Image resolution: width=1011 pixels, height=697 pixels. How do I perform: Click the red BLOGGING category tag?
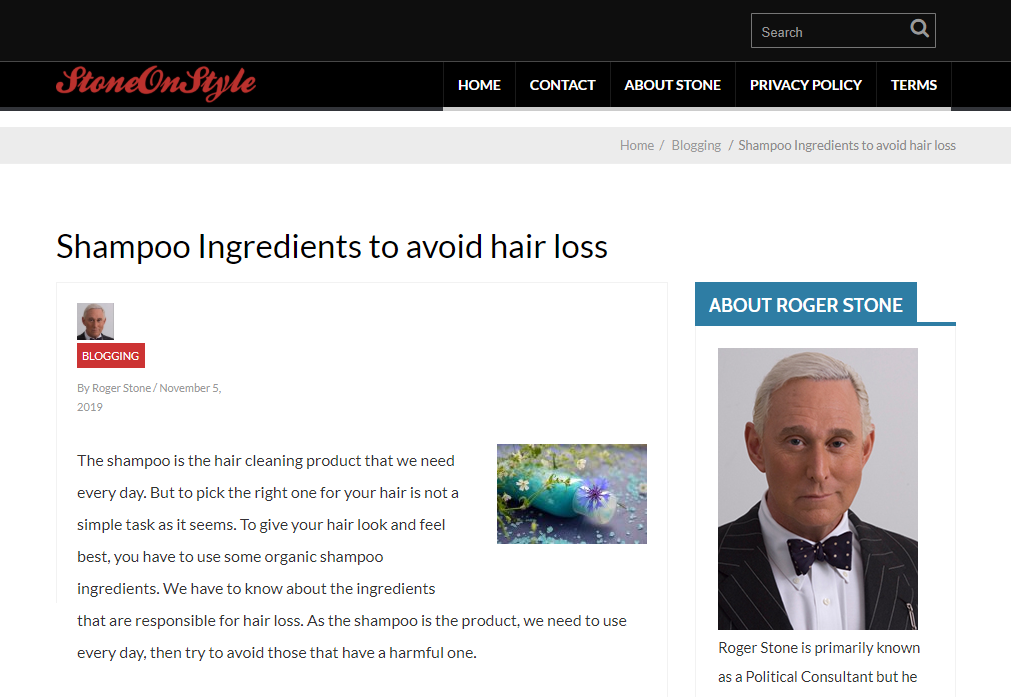tap(111, 355)
